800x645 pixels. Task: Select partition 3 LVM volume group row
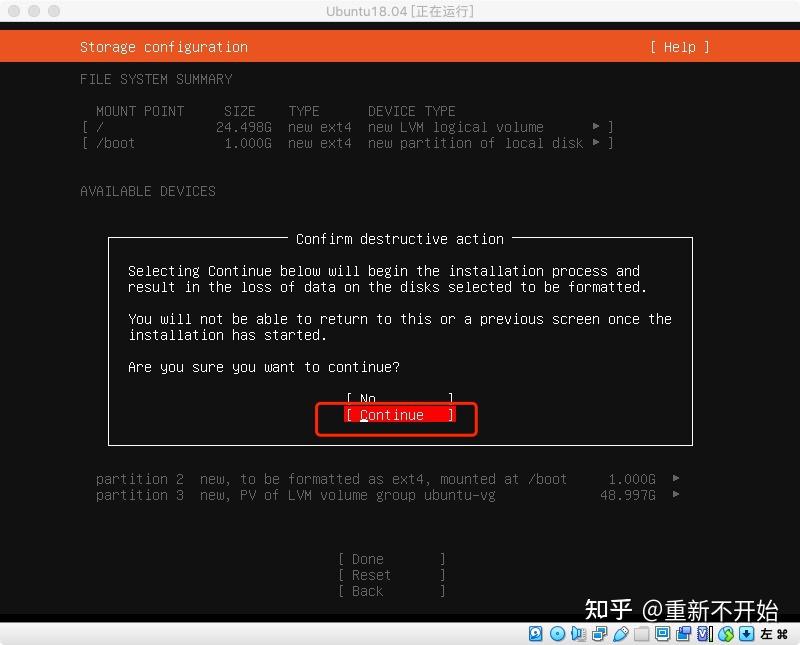tap(388, 495)
